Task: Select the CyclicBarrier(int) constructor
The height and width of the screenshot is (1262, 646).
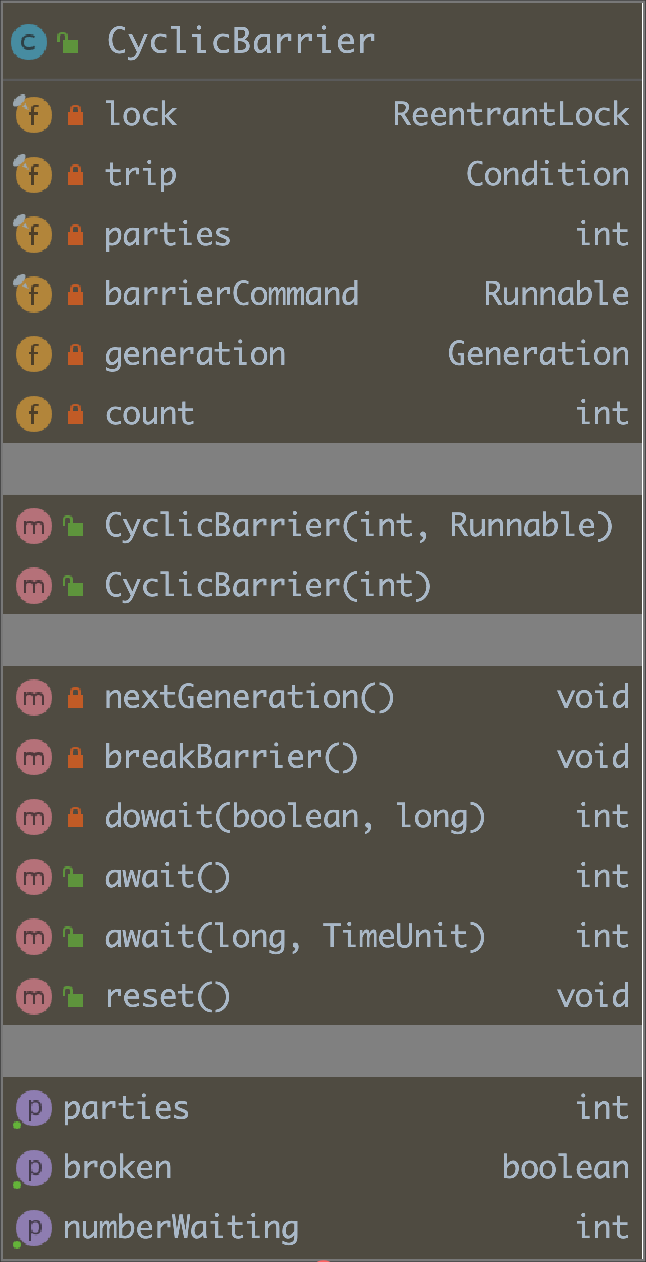Action: 267,586
